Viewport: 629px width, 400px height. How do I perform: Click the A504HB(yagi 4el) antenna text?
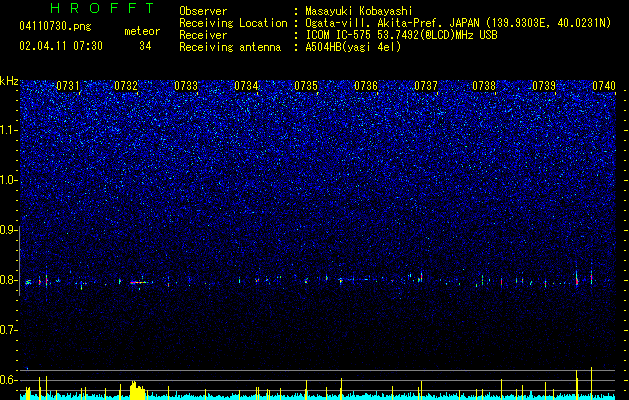pyautogui.click(x=353, y=47)
